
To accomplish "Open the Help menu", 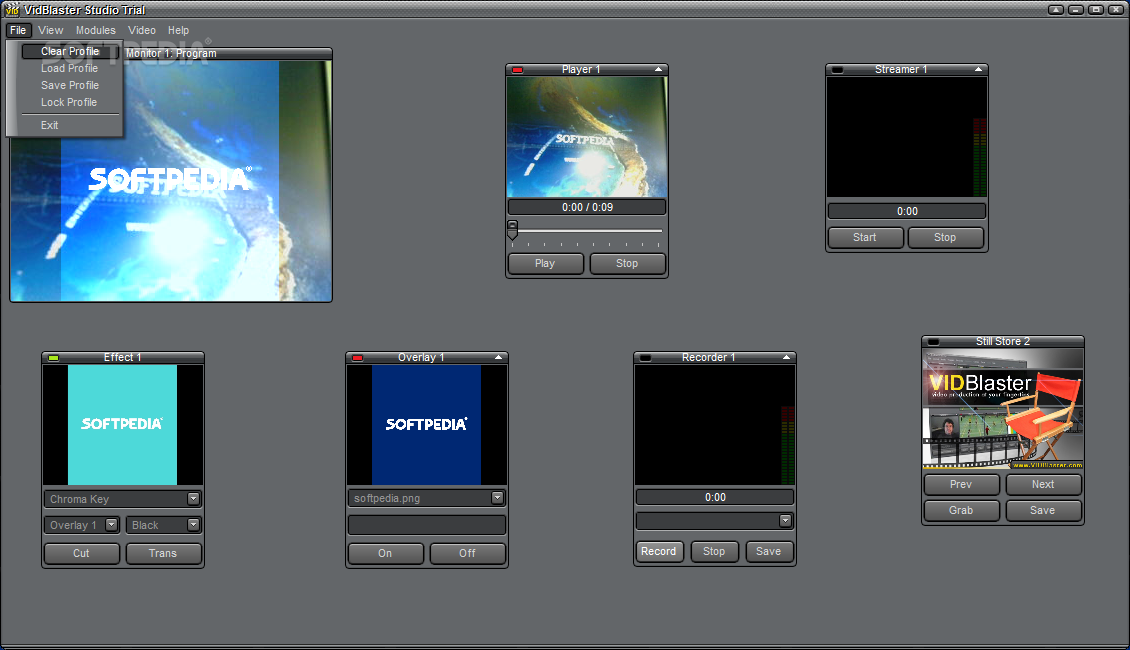I will [179, 30].
